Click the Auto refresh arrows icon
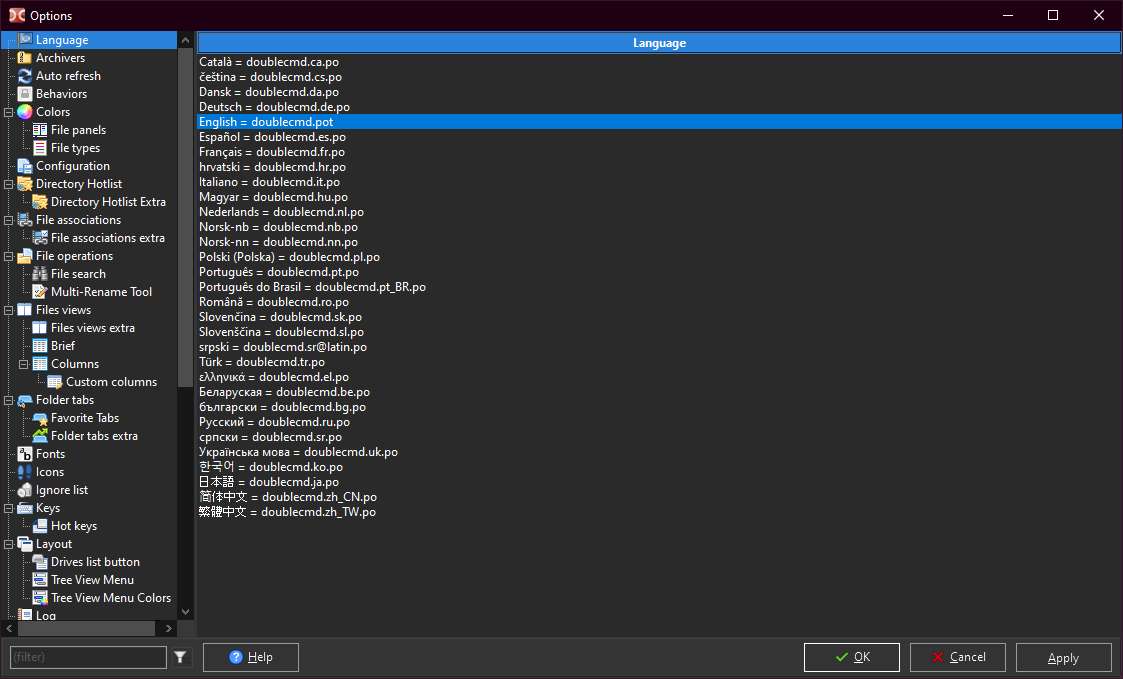Viewport: 1123px width, 679px height. coord(25,76)
